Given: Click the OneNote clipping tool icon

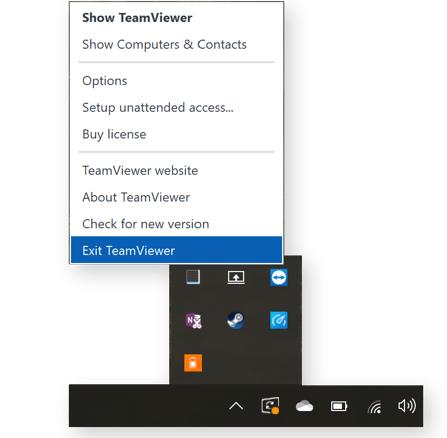Looking at the screenshot, I should click(x=193, y=321).
